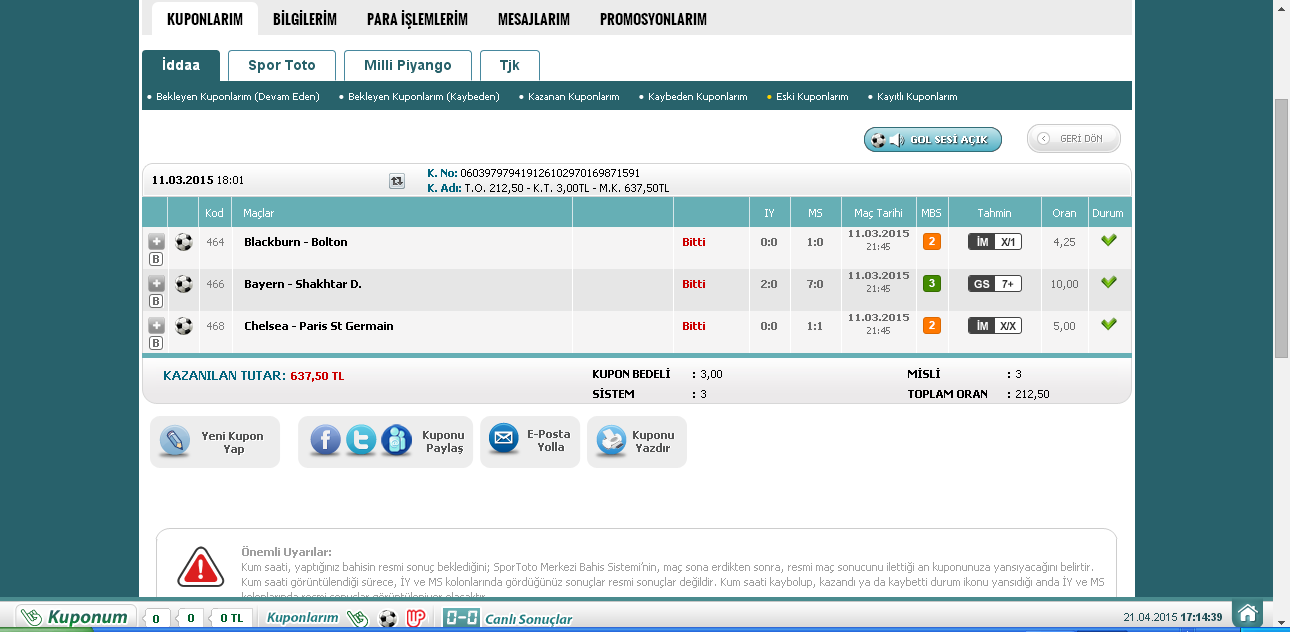Click the Blackburn - Bolton match name
The width and height of the screenshot is (1290, 632).
click(296, 242)
